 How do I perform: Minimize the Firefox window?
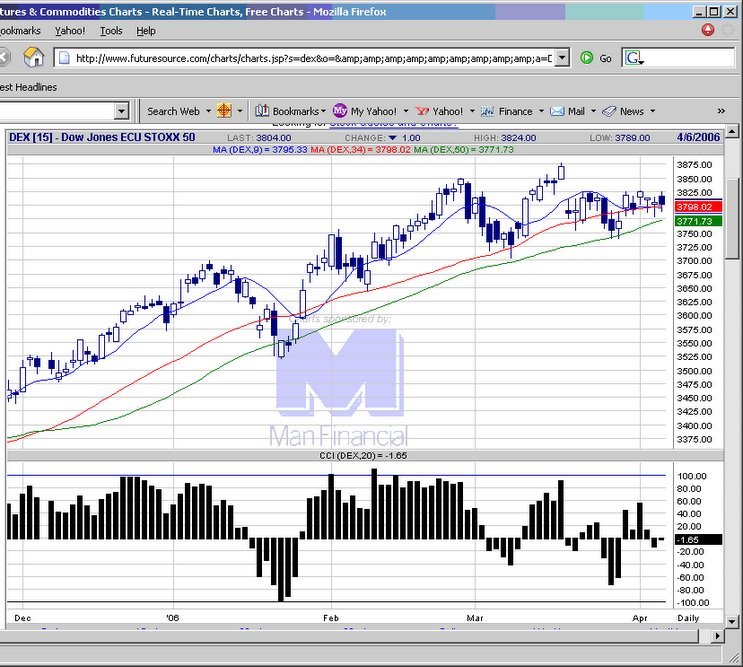(x=699, y=11)
